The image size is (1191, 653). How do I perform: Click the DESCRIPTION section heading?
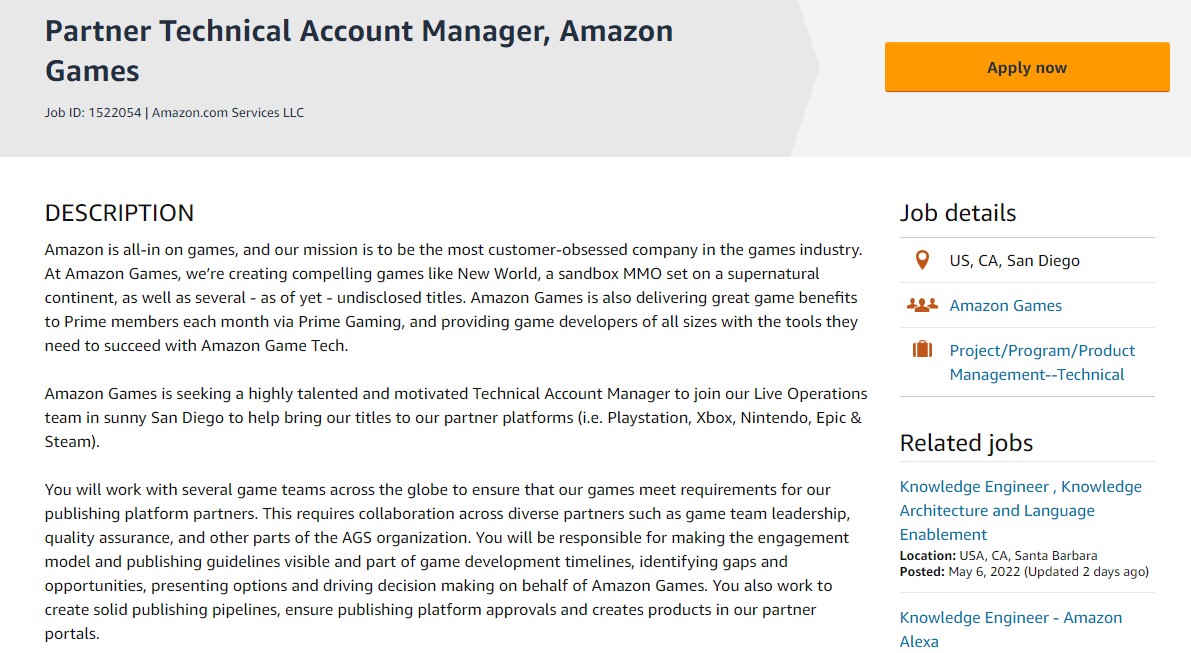point(119,213)
